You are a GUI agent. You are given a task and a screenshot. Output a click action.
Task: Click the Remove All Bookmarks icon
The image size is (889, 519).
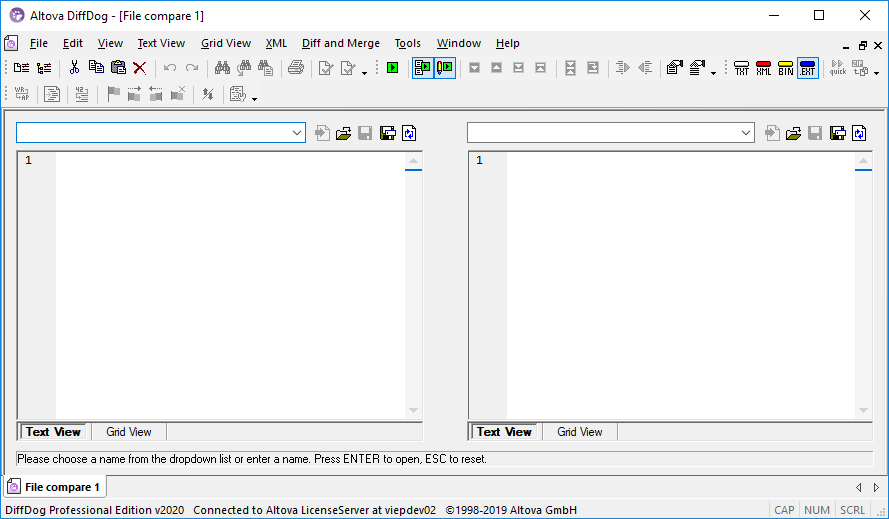[178, 94]
